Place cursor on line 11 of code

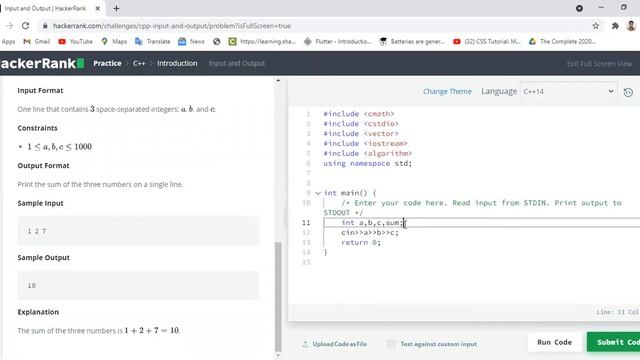tap(482, 222)
